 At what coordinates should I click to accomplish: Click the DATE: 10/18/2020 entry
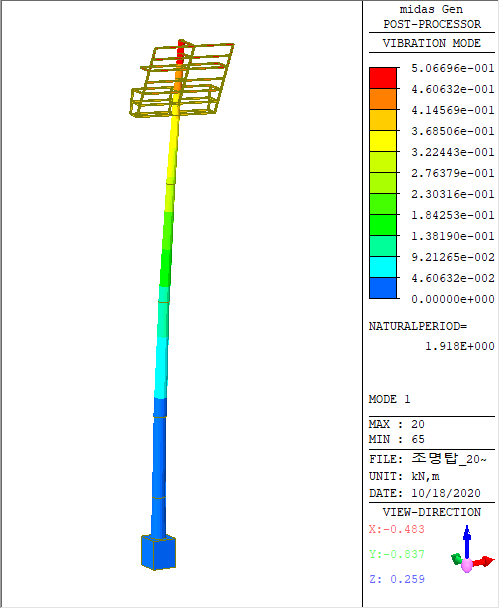(x=425, y=493)
